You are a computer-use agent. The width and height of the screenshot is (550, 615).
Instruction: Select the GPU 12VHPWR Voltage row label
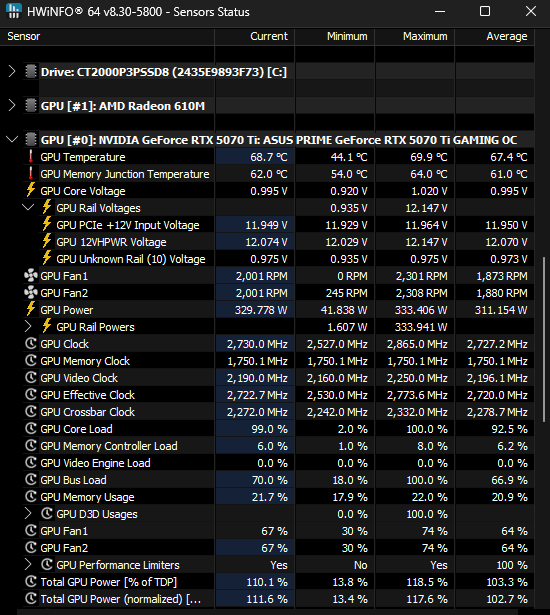[111, 242]
